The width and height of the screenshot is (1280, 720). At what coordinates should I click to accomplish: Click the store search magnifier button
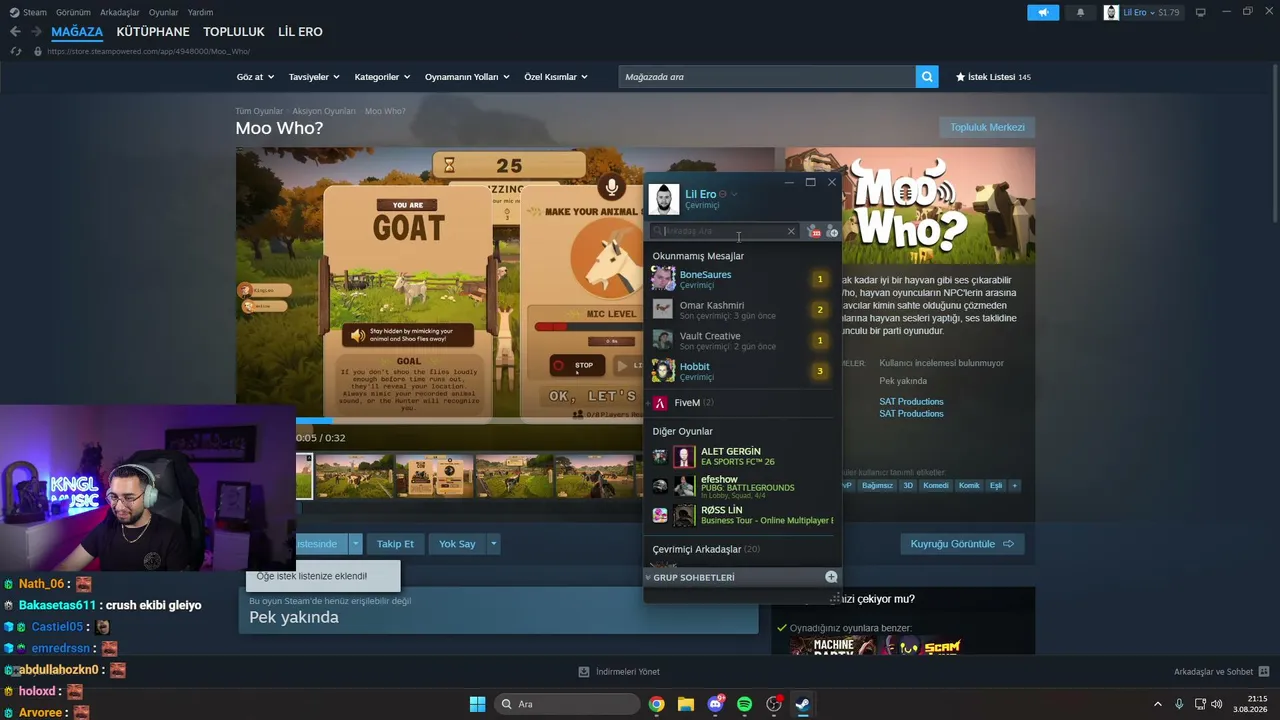pos(927,77)
